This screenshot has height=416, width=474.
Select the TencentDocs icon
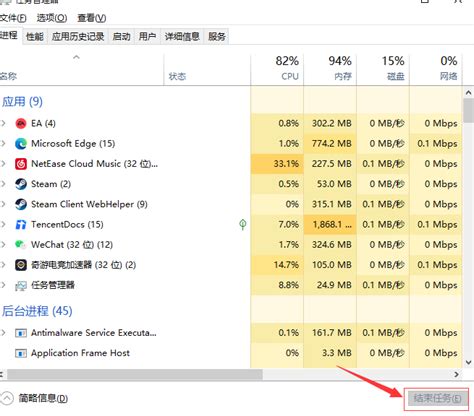21,225
